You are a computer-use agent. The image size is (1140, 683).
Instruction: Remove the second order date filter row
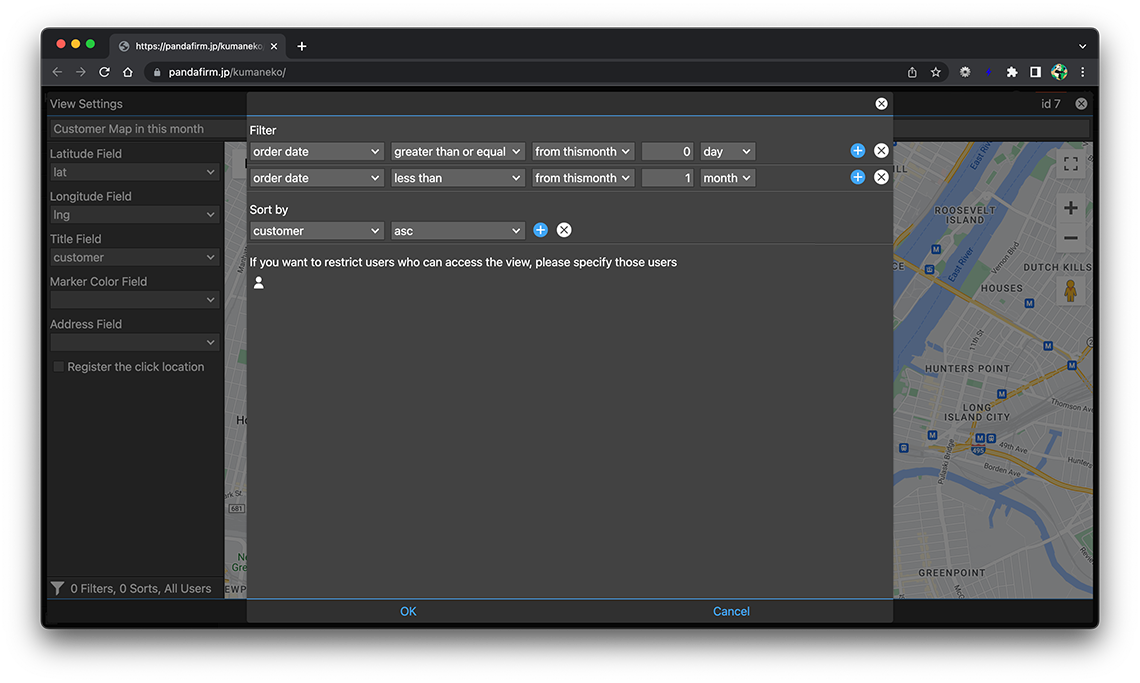click(x=881, y=177)
